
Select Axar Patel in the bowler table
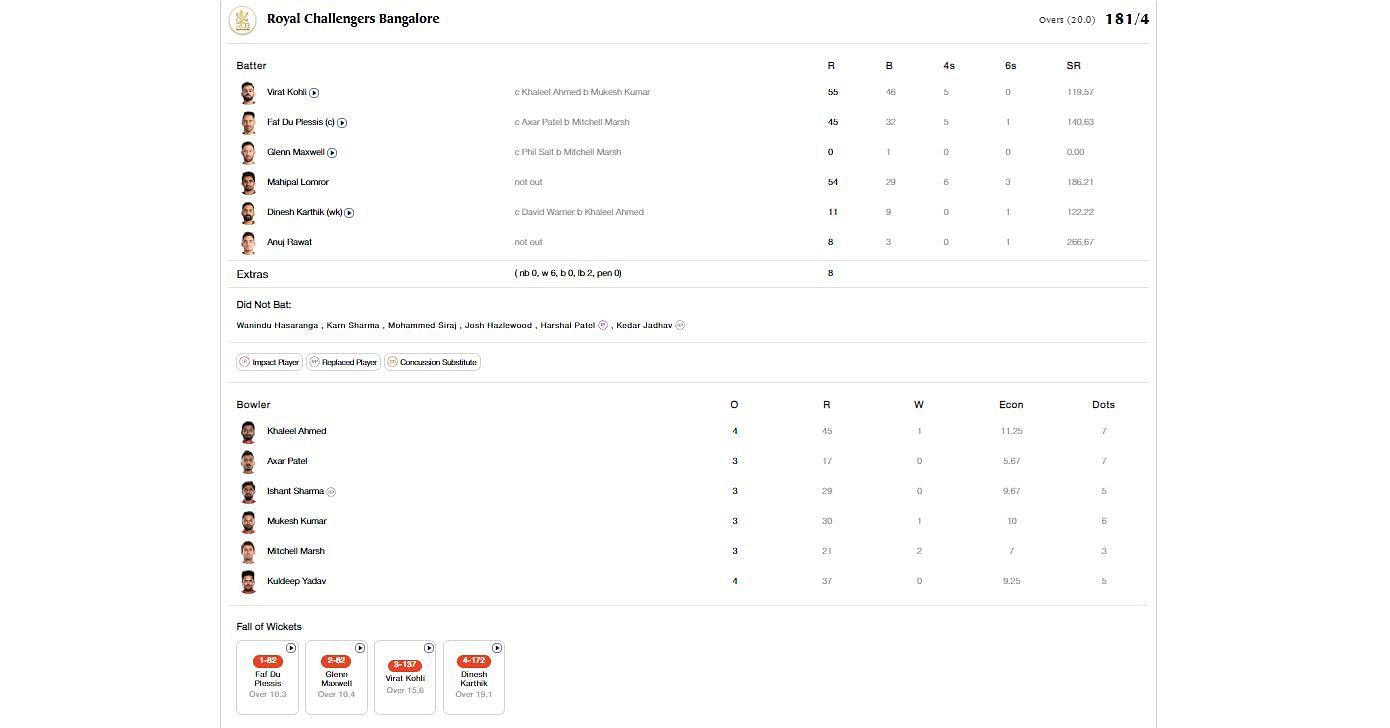287,461
